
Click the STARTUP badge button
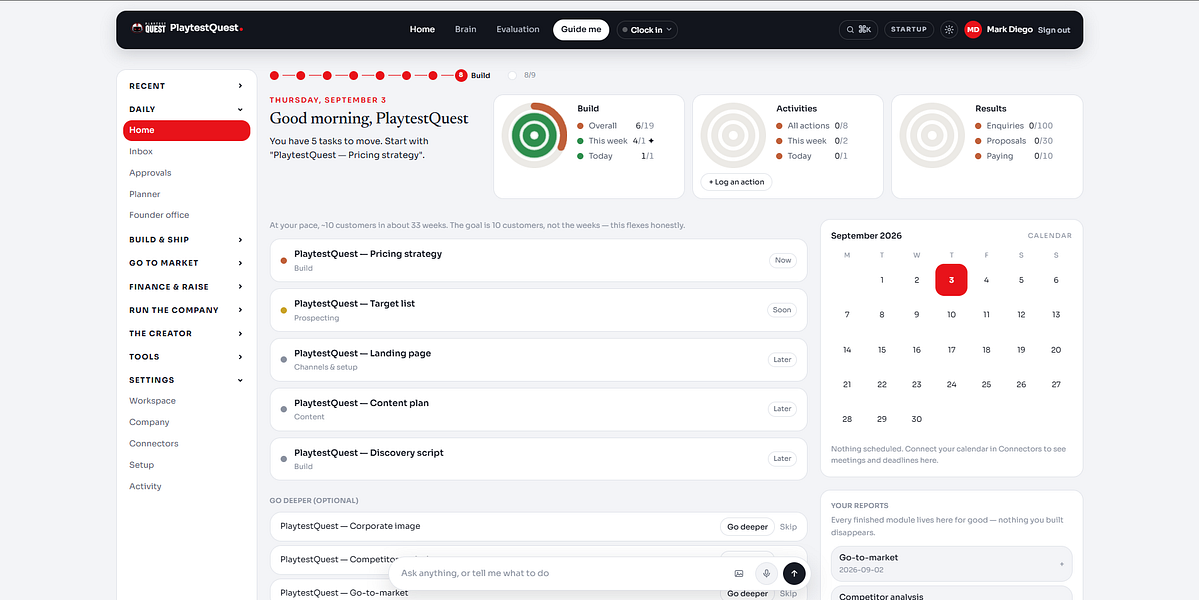[x=909, y=30]
